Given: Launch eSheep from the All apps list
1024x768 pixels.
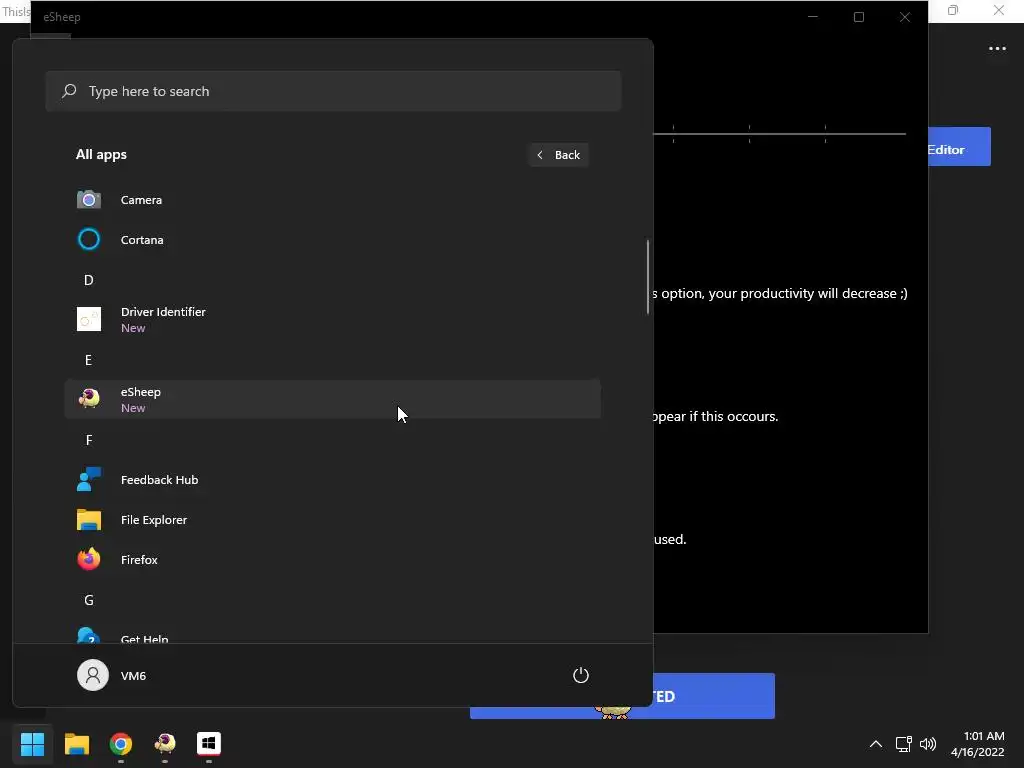Looking at the screenshot, I should point(332,399).
